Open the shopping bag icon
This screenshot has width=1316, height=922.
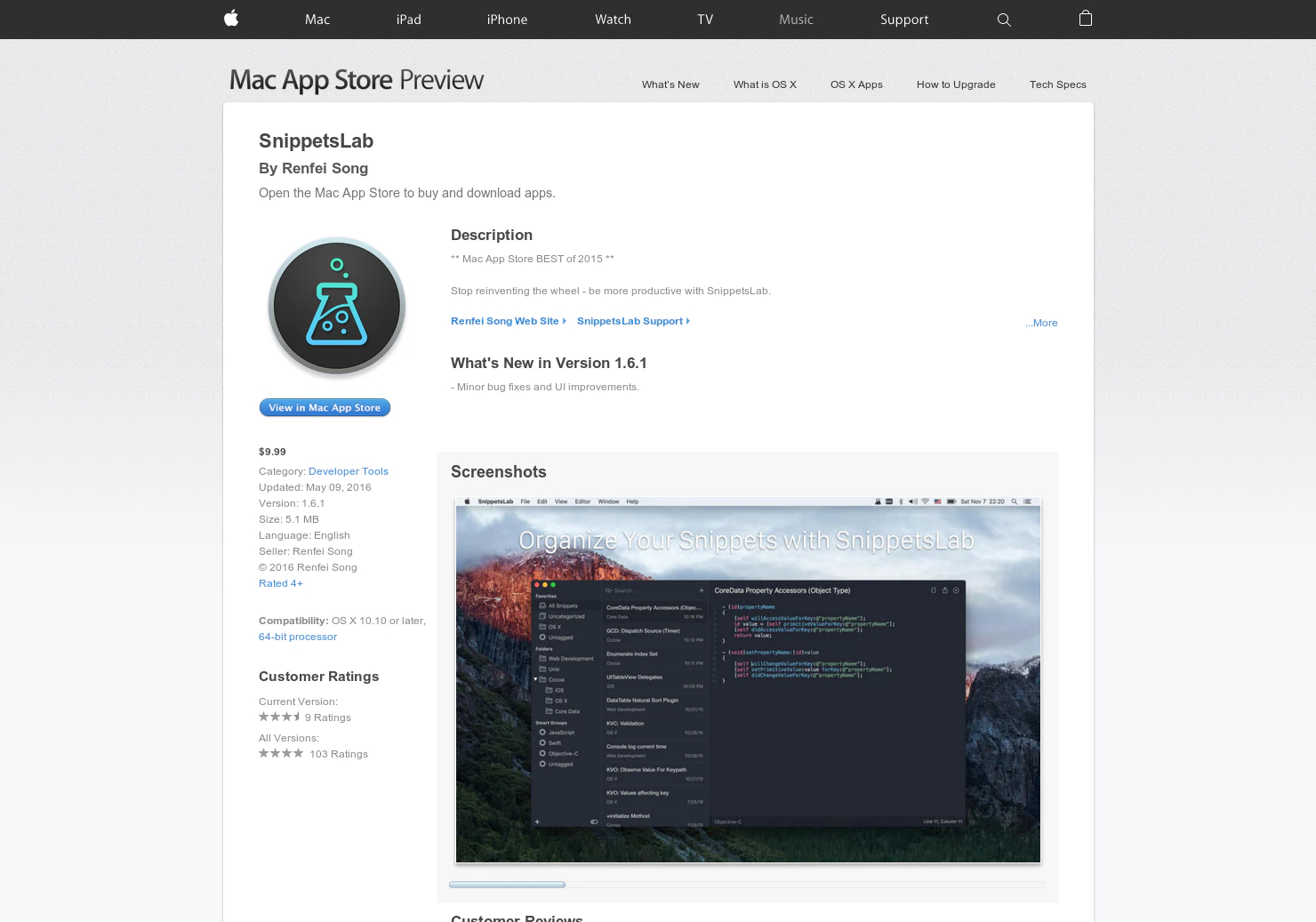pos(1085,19)
